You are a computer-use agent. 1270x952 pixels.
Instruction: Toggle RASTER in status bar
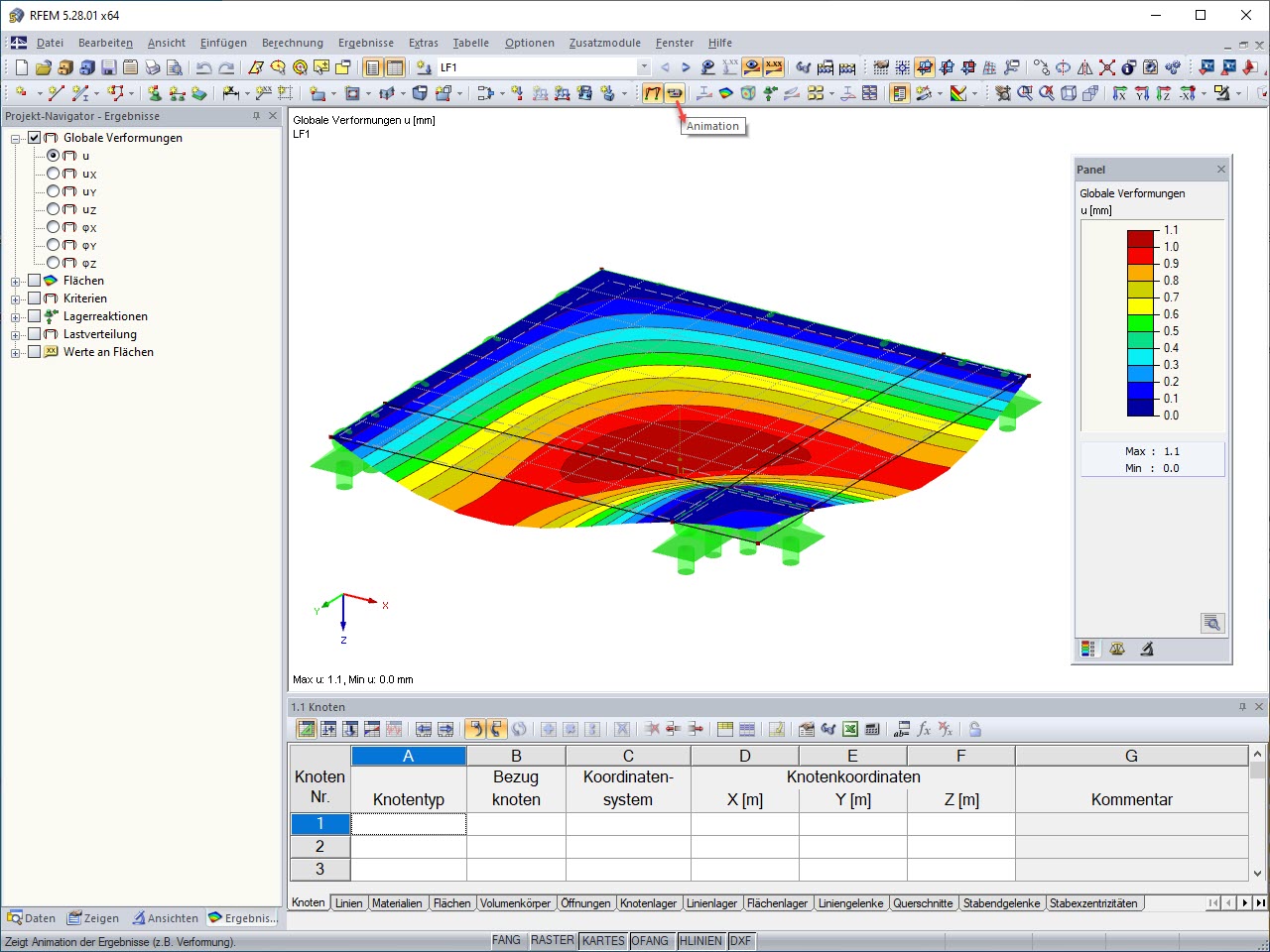click(x=552, y=940)
